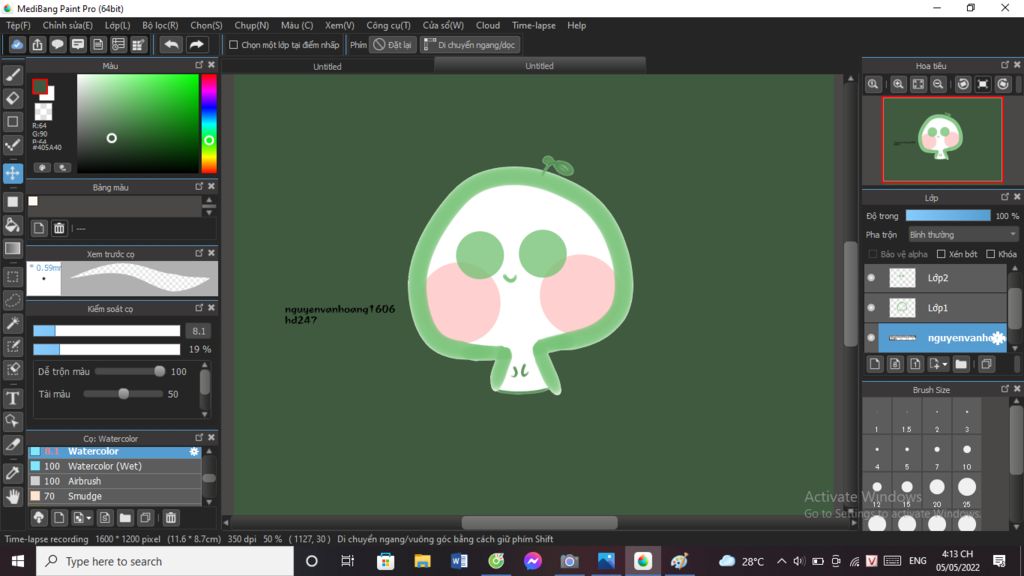The image size is (1024, 576).
Task: Open settings gear on nguyenvanho layer
Action: (998, 338)
